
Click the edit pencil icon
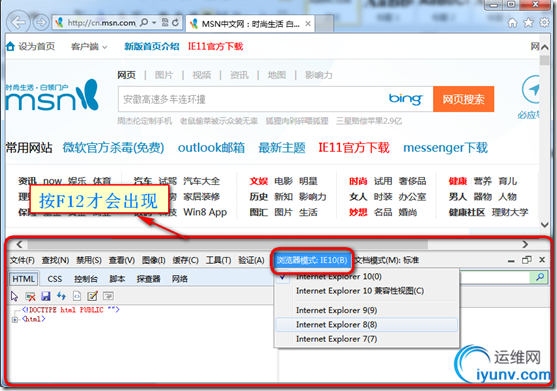tap(92, 296)
